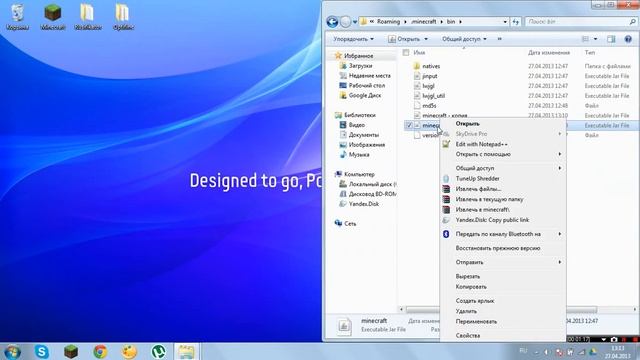
Task: Choose Переименовать in context menu
Action: point(503,322)
